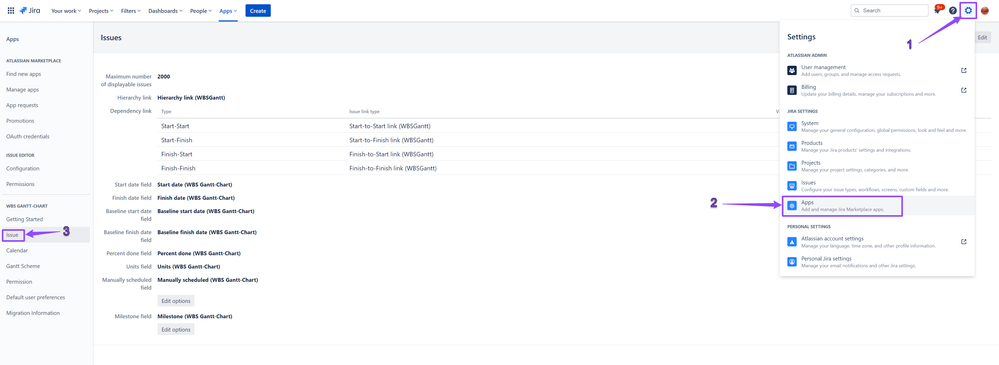
Task: Select Billing in Settings menu
Action: pos(877,90)
